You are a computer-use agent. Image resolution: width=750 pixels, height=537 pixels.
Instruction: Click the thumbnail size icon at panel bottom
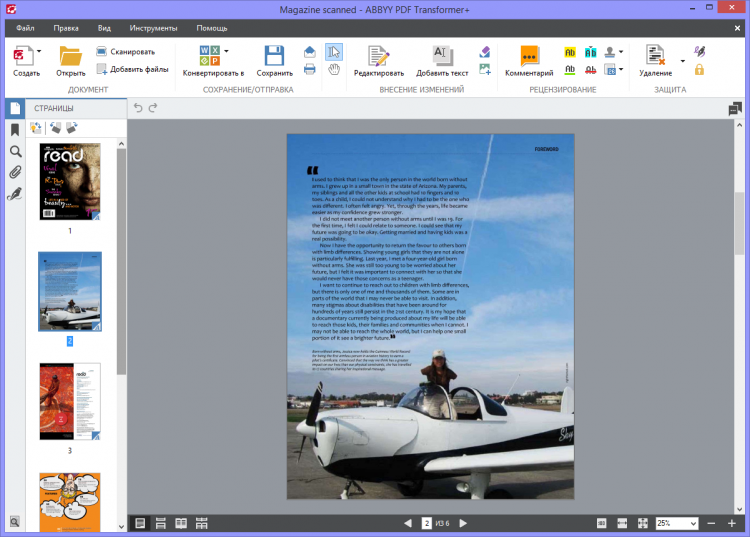click(15, 522)
